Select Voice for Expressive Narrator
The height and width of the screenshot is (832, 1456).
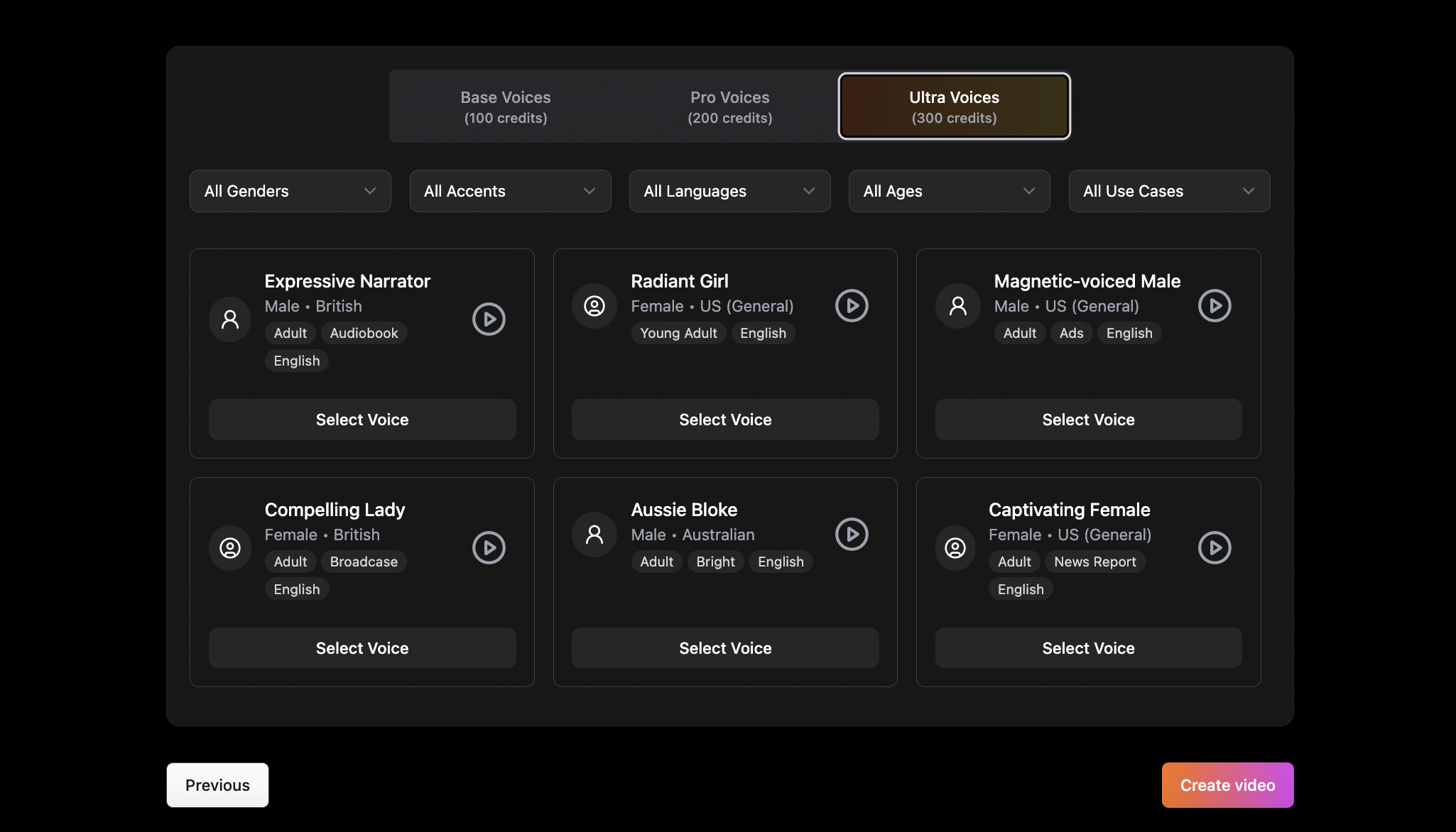tap(362, 419)
